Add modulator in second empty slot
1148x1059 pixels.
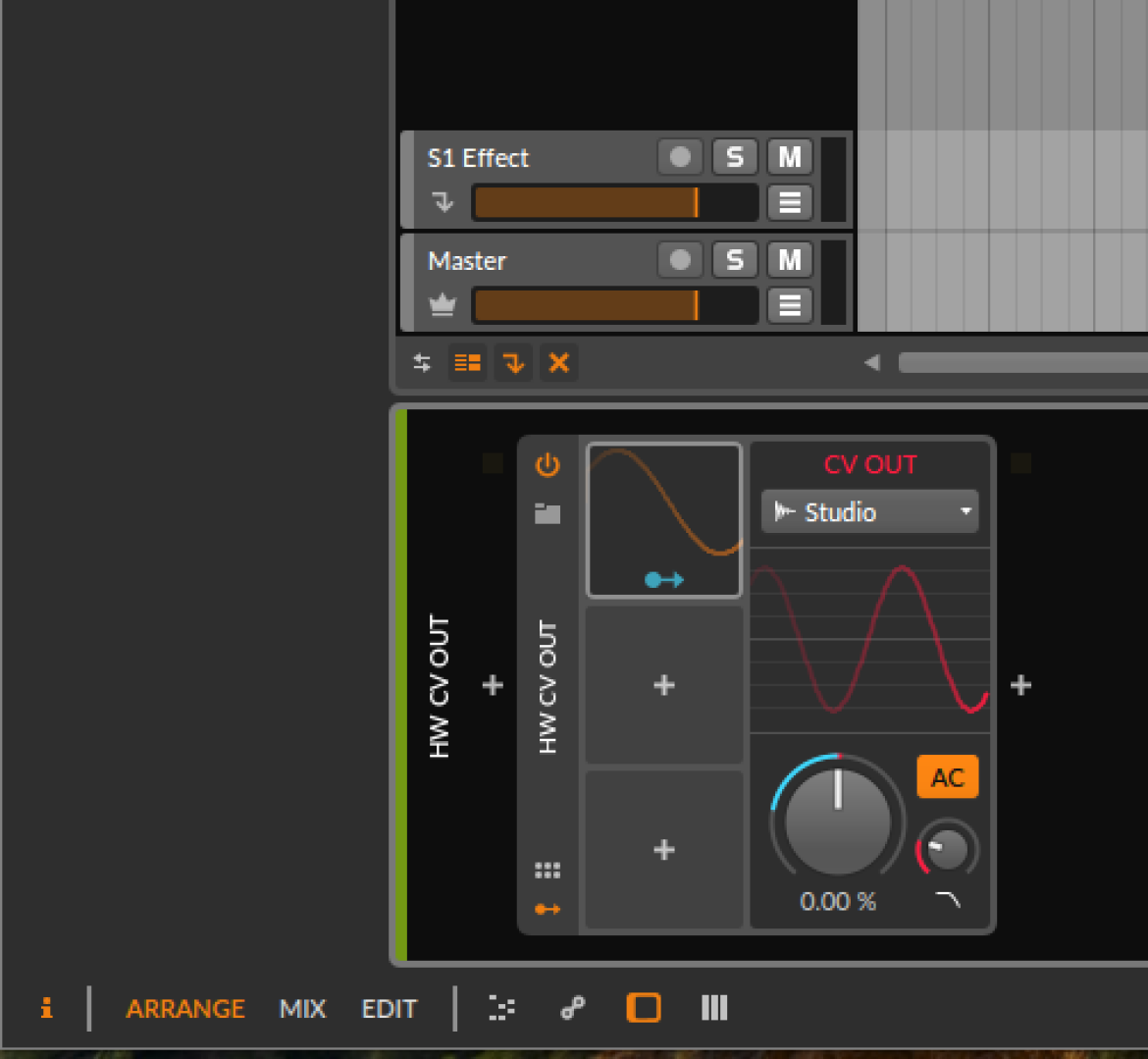pos(664,685)
